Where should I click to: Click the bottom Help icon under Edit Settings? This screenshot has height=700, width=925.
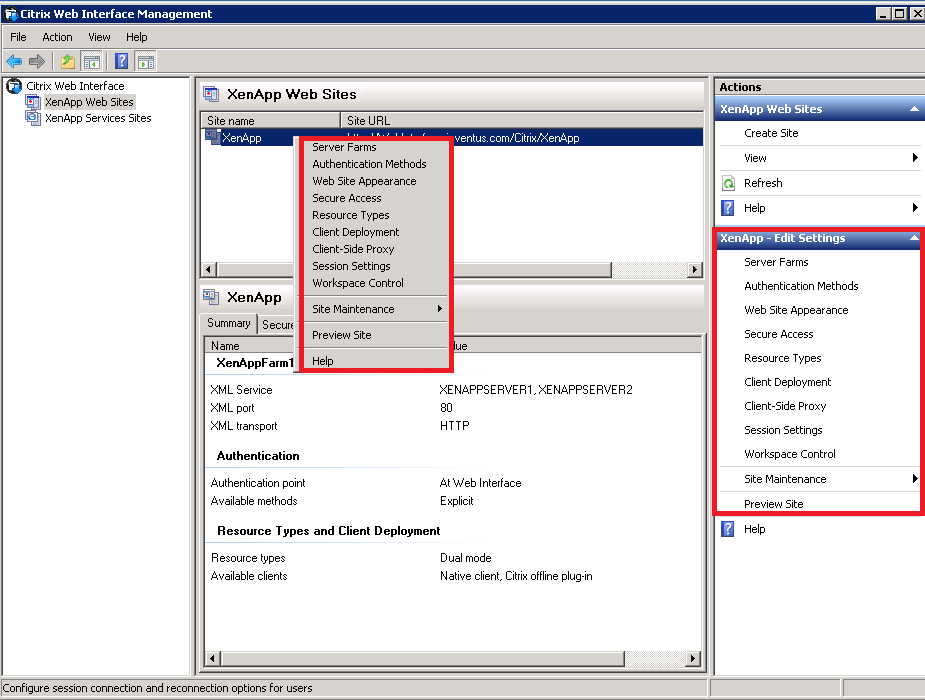coord(729,529)
